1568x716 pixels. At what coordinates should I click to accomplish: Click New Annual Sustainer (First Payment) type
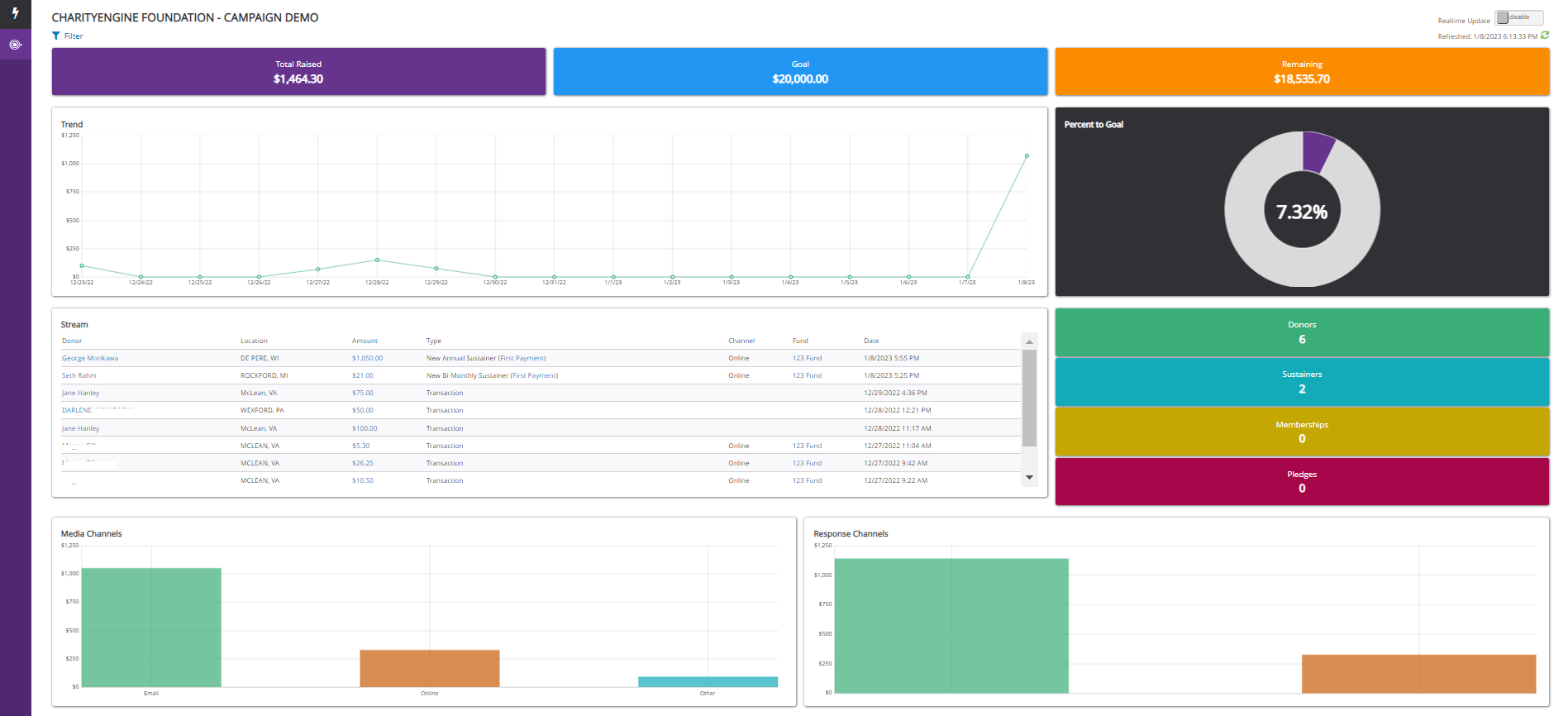(486, 358)
